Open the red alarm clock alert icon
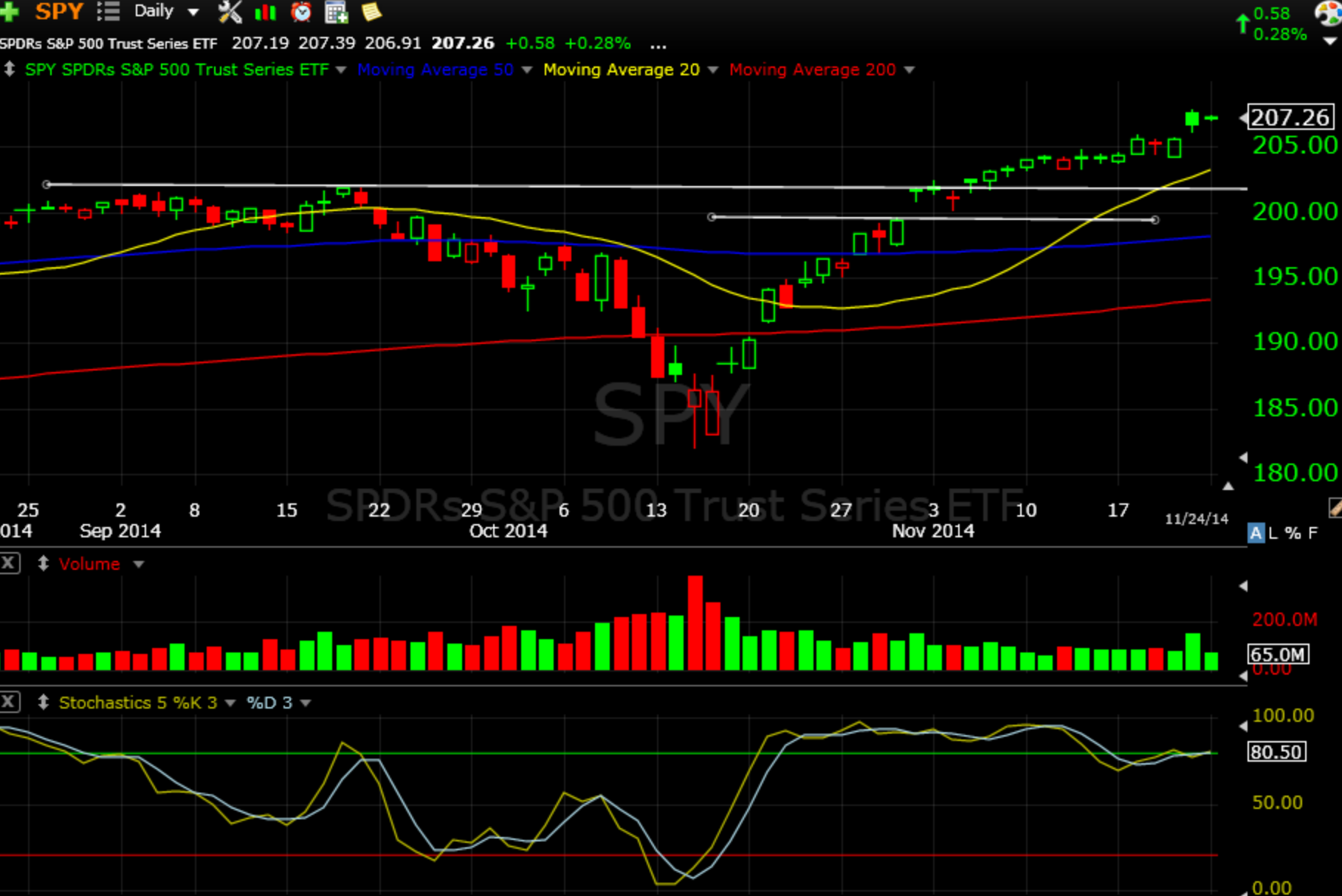Image resolution: width=1342 pixels, height=896 pixels. click(301, 11)
